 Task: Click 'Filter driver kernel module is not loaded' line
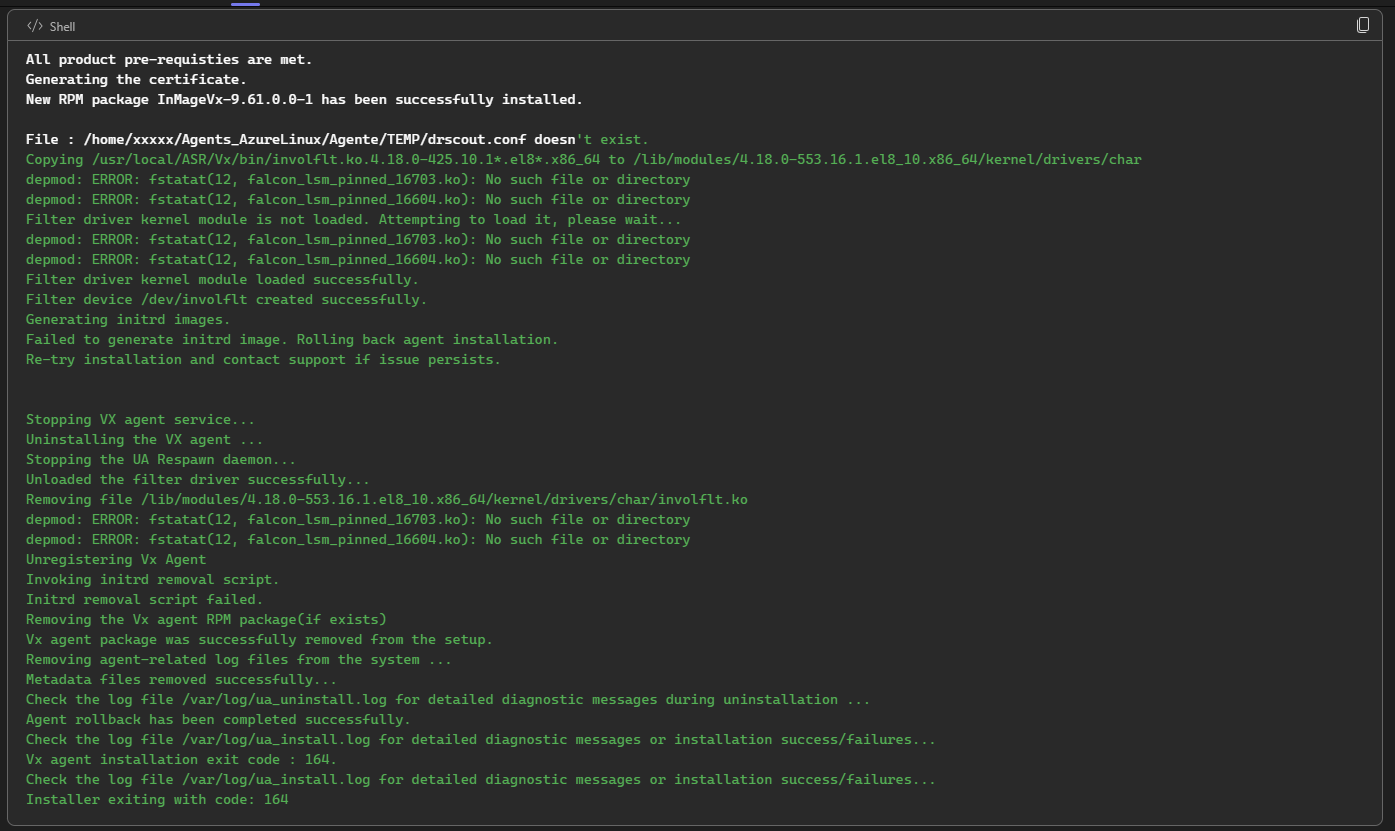(x=353, y=220)
